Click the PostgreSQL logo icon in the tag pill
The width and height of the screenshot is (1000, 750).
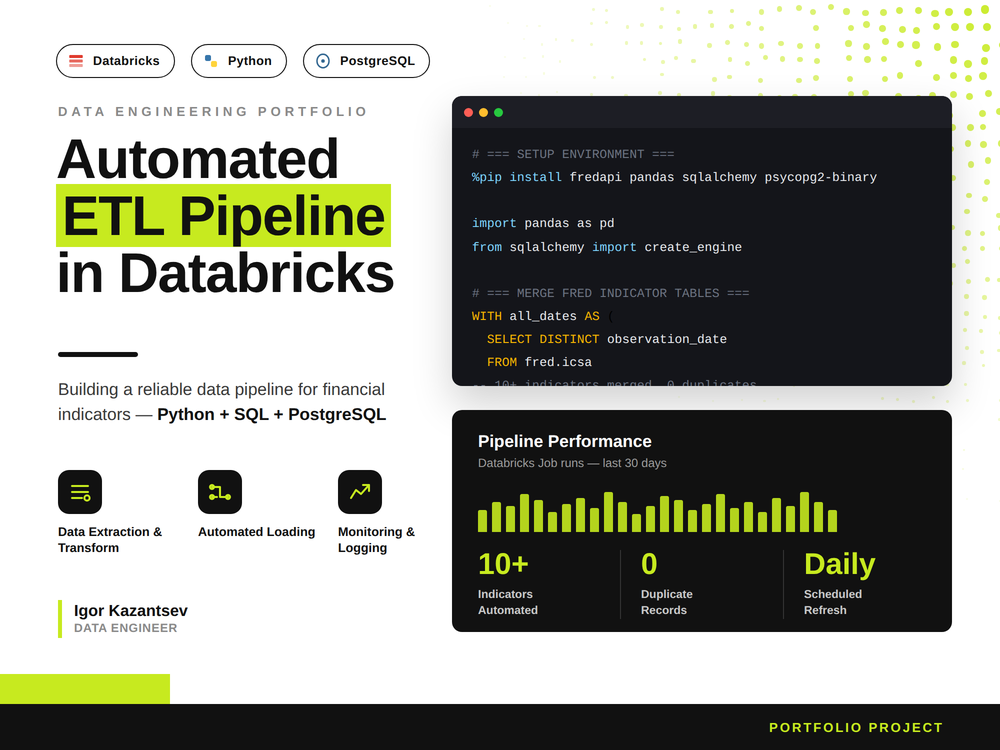point(323,61)
